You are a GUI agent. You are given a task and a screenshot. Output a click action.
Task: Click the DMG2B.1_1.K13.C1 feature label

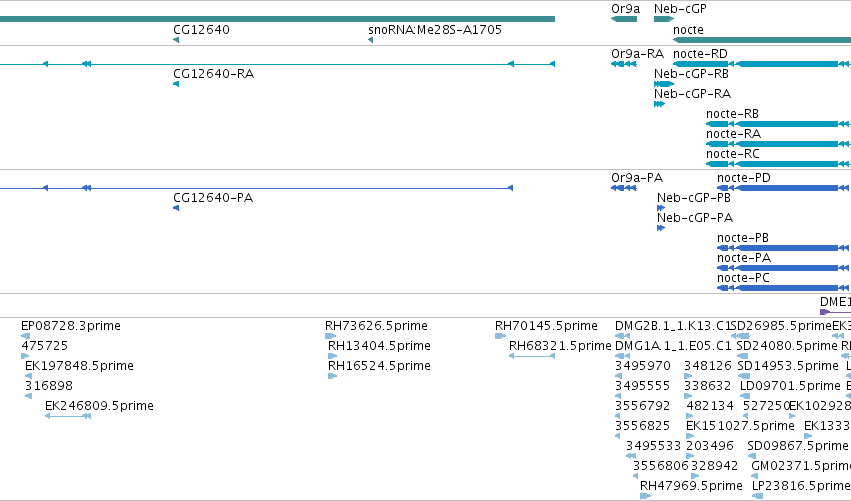pos(673,326)
